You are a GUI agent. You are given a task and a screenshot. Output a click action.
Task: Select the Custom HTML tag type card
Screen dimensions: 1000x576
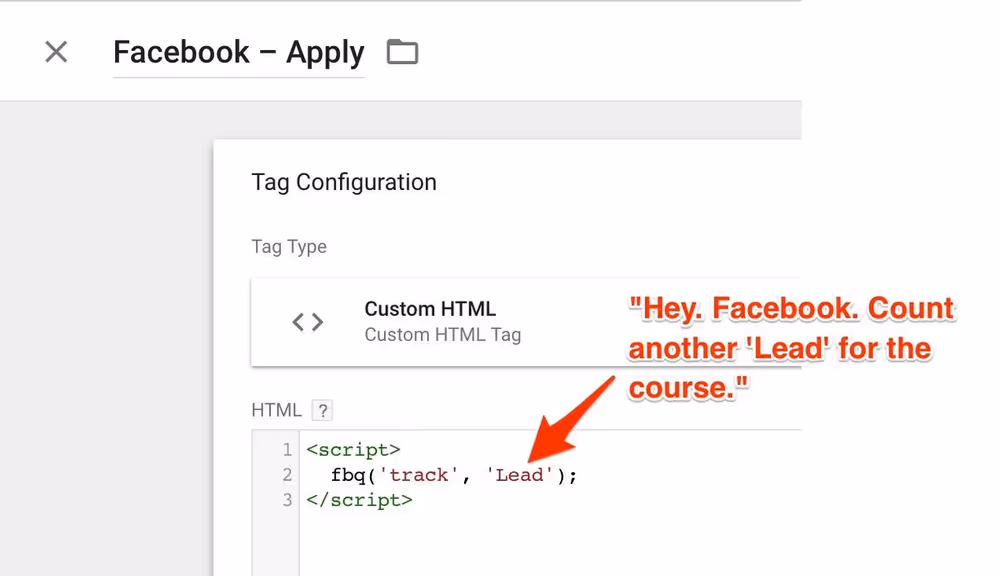(x=526, y=321)
